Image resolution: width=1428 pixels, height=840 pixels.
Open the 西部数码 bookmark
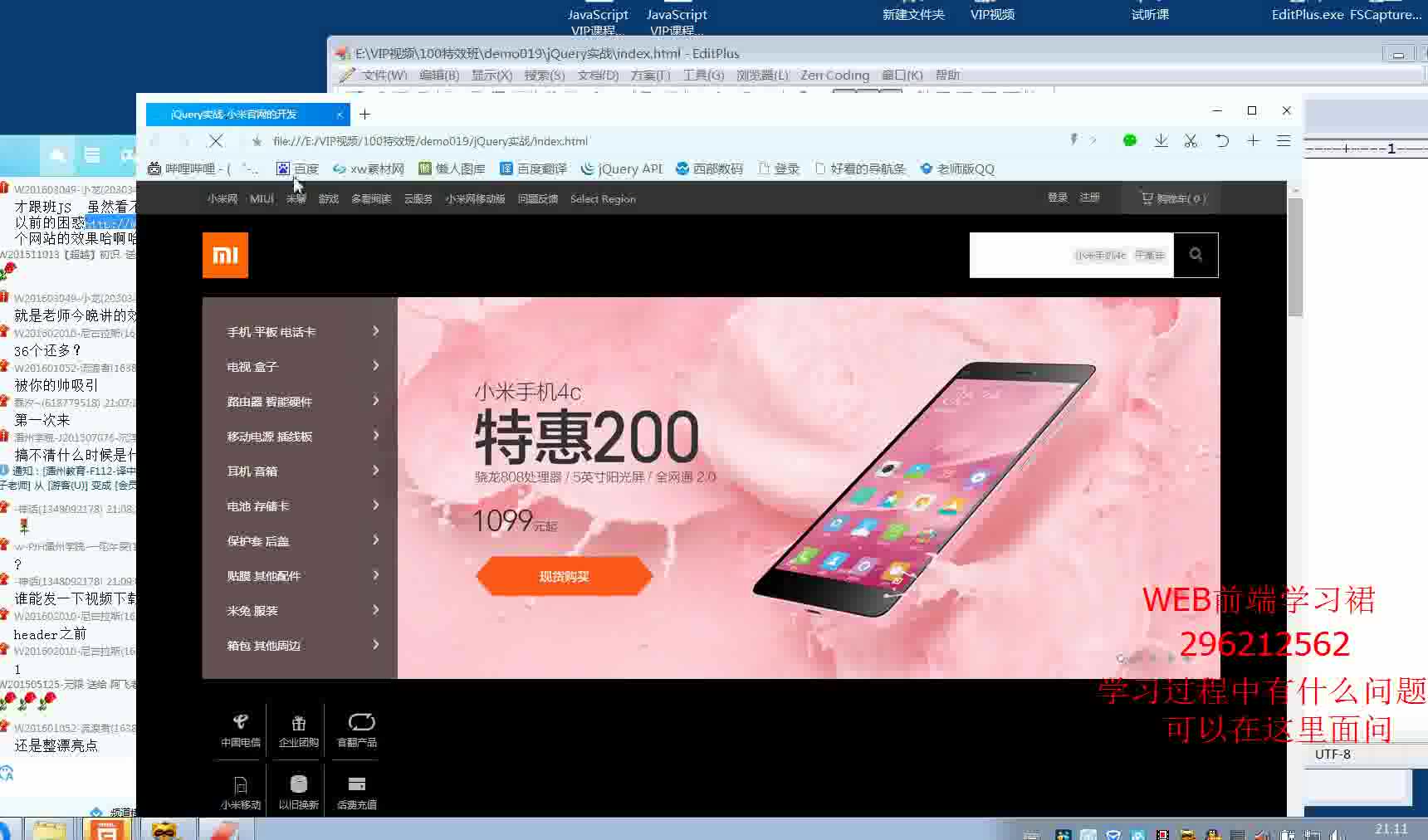pyautogui.click(x=709, y=168)
